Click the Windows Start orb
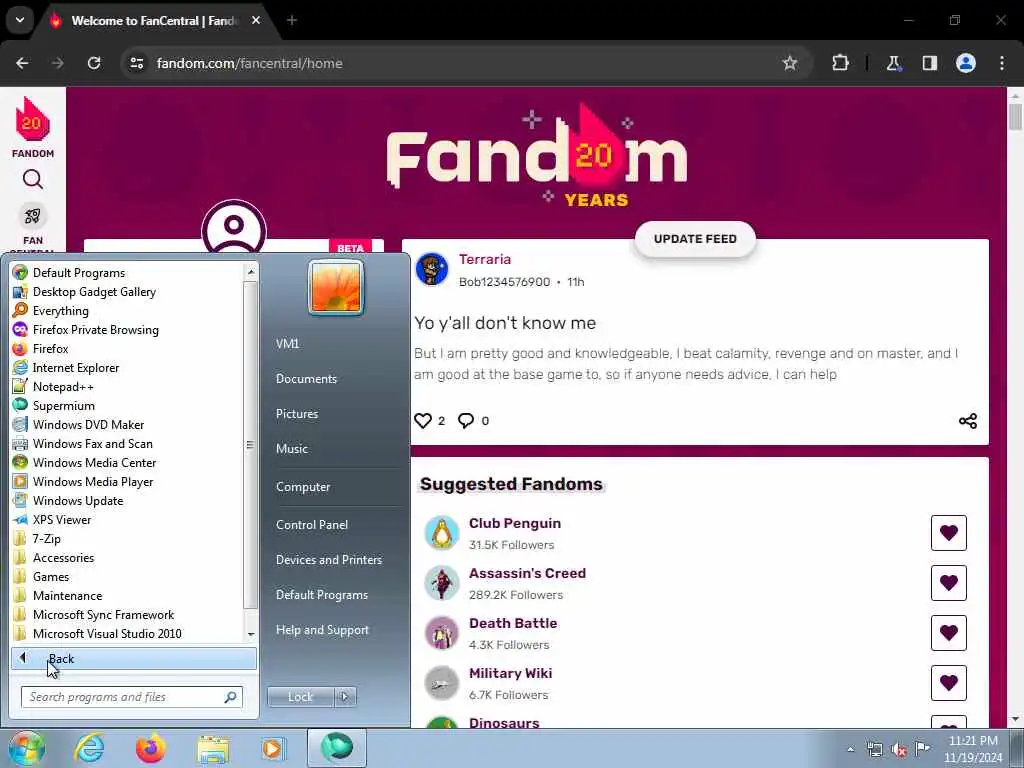The image size is (1024, 768). coord(27,748)
